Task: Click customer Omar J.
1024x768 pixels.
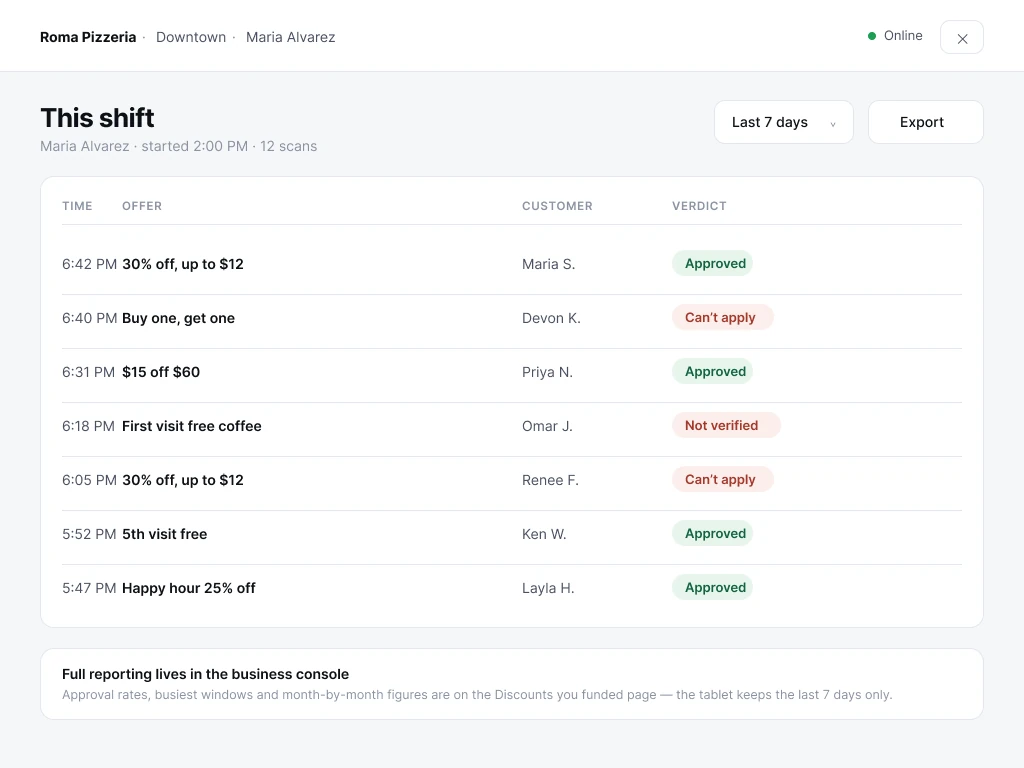Action: (x=547, y=426)
